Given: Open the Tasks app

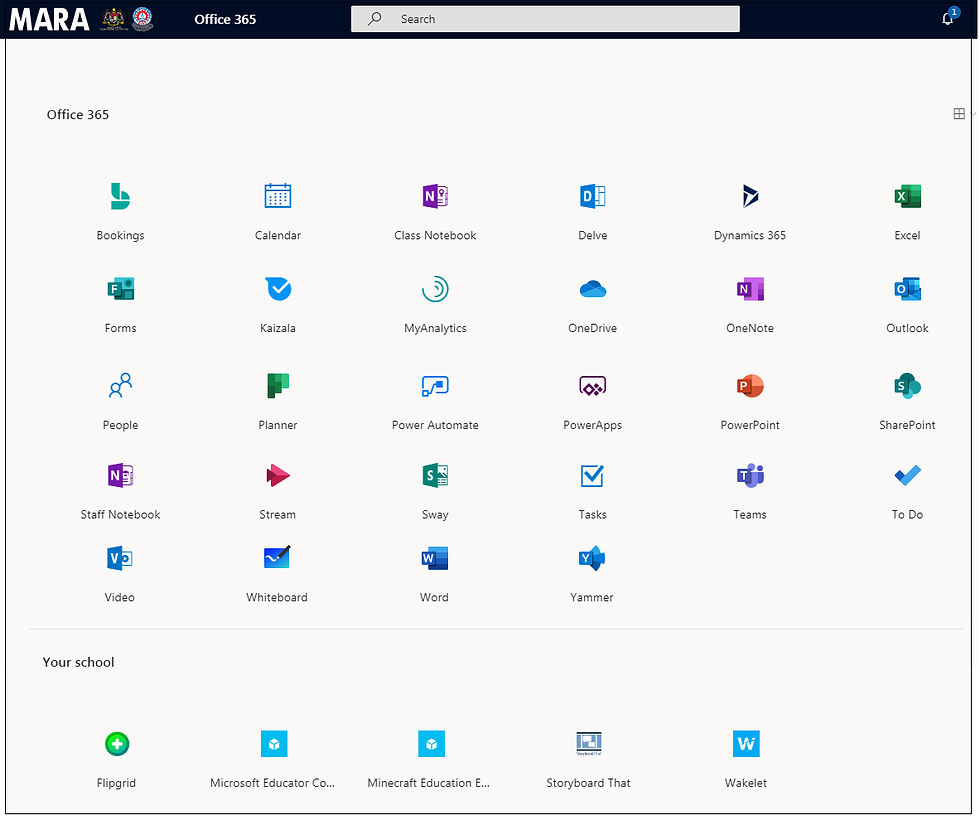Looking at the screenshot, I should [x=592, y=491].
